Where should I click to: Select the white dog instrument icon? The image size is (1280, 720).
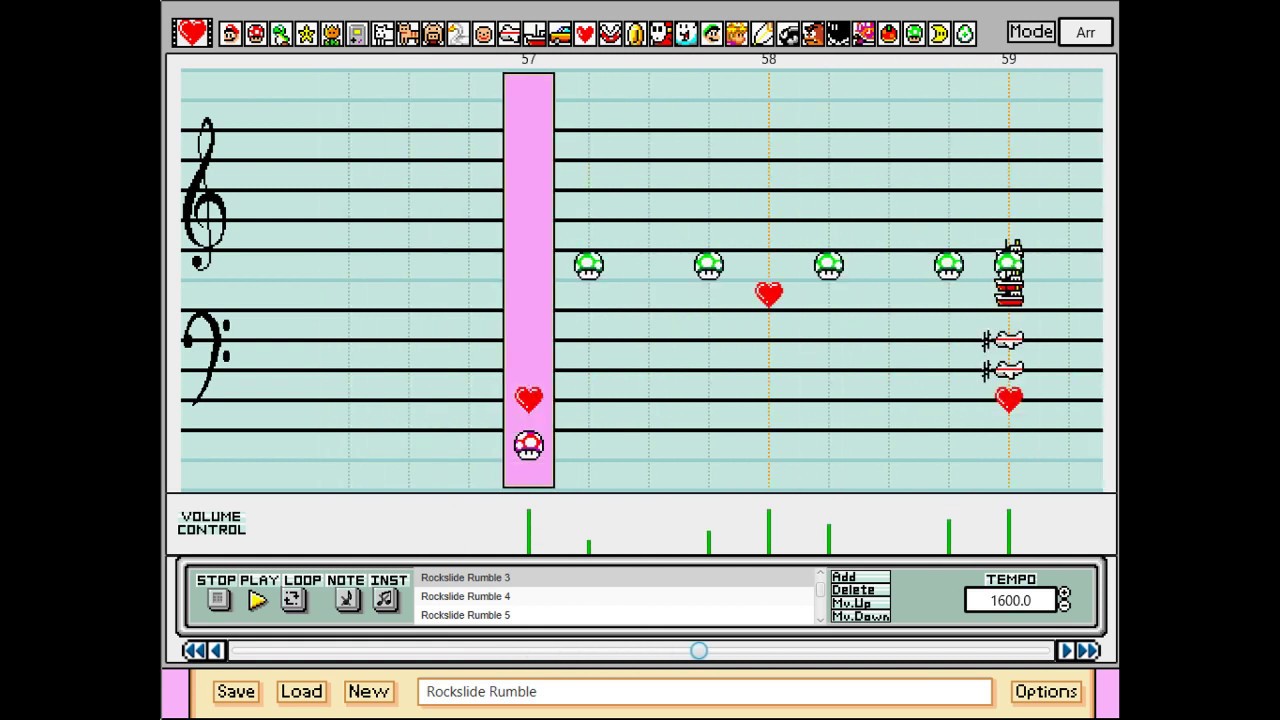(383, 34)
